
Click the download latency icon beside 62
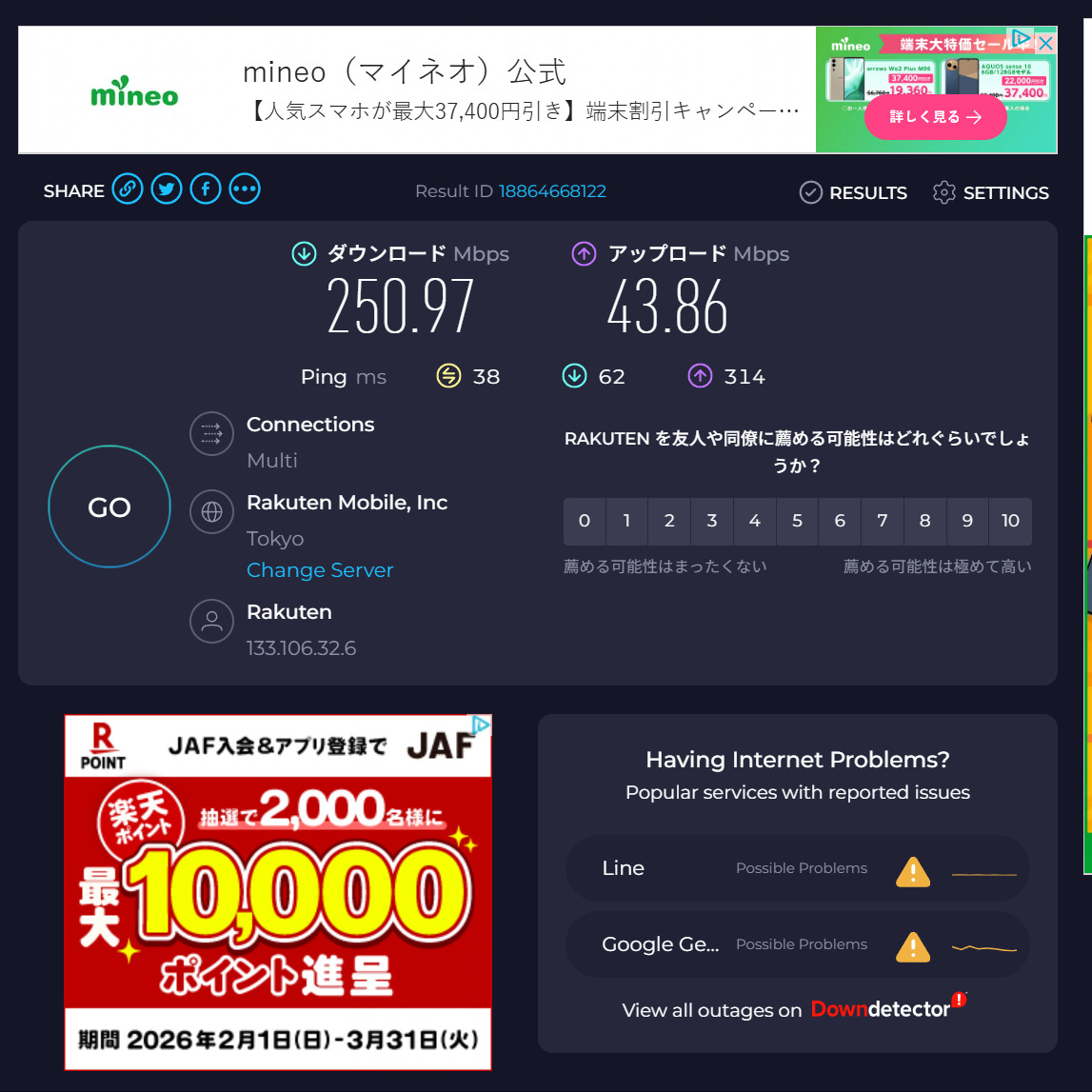pyautogui.click(x=574, y=375)
